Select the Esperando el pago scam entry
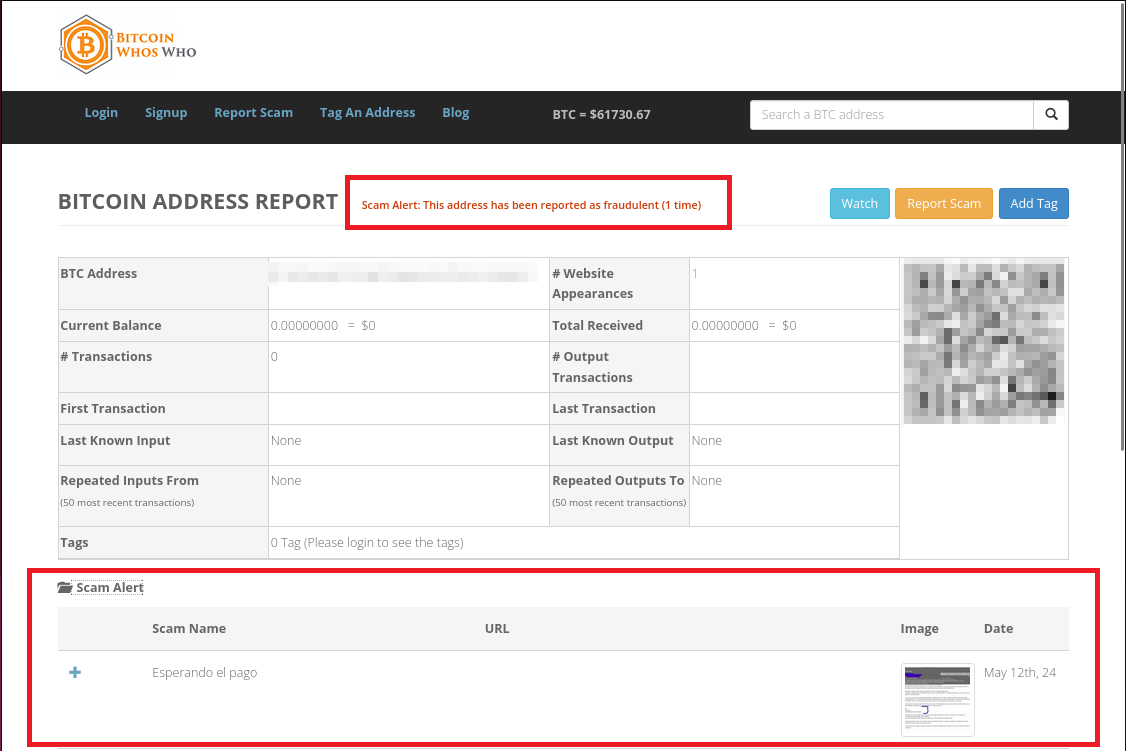Viewport: 1126px width, 751px height. [205, 673]
